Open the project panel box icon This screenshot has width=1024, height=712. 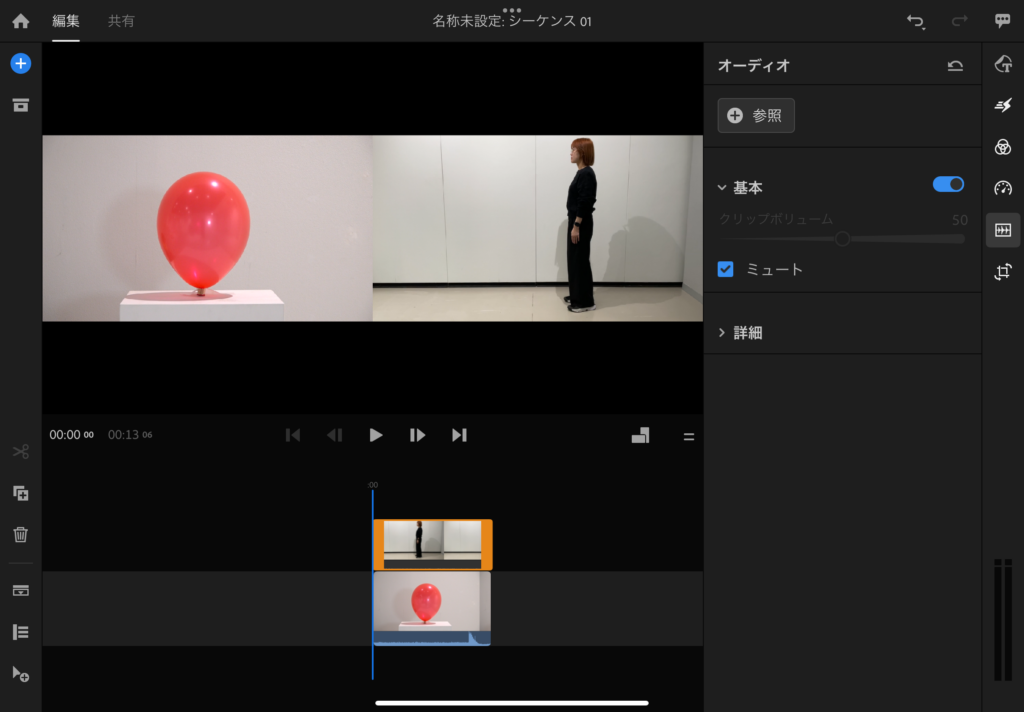coord(20,105)
